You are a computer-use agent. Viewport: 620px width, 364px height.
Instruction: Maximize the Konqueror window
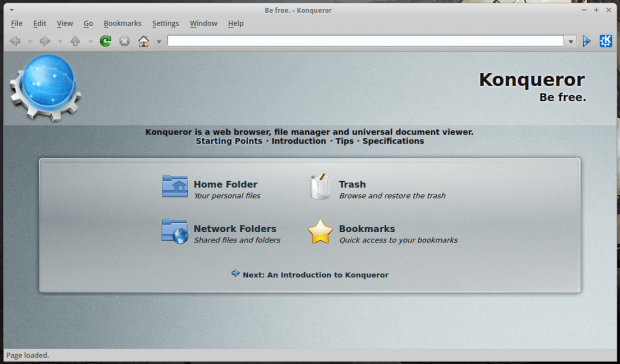click(596, 10)
